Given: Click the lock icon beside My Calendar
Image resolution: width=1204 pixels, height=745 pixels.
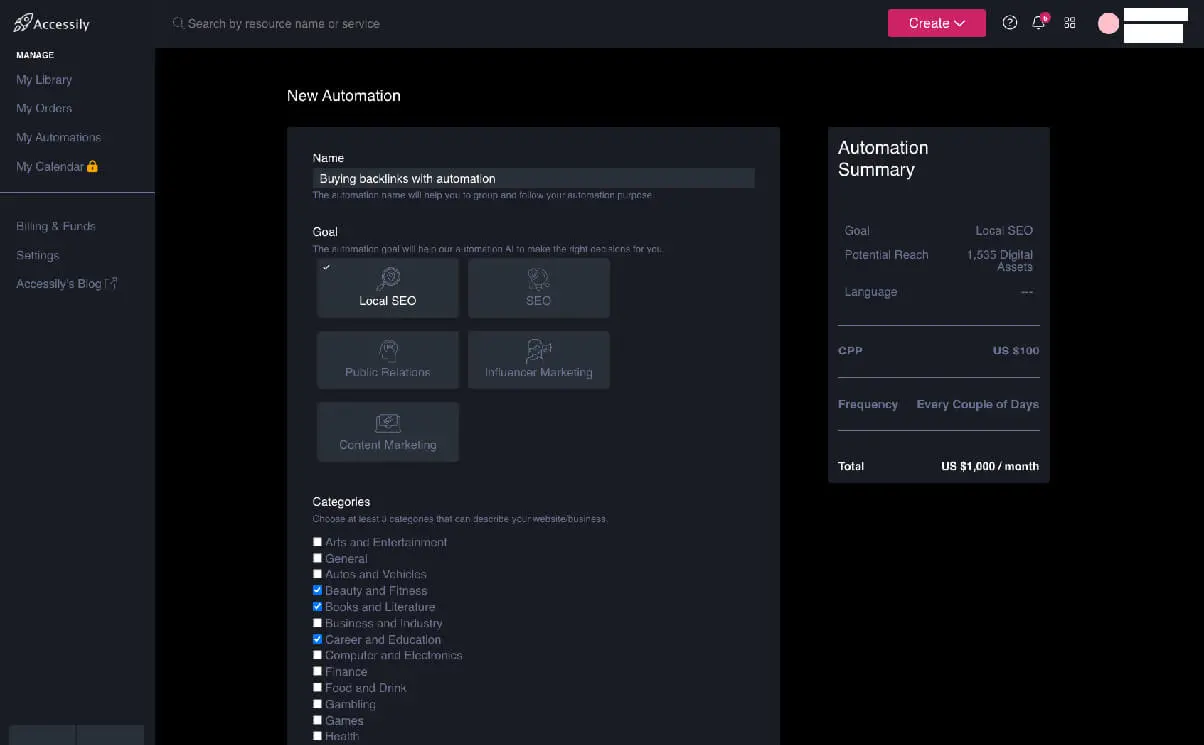Looking at the screenshot, I should 92,166.
